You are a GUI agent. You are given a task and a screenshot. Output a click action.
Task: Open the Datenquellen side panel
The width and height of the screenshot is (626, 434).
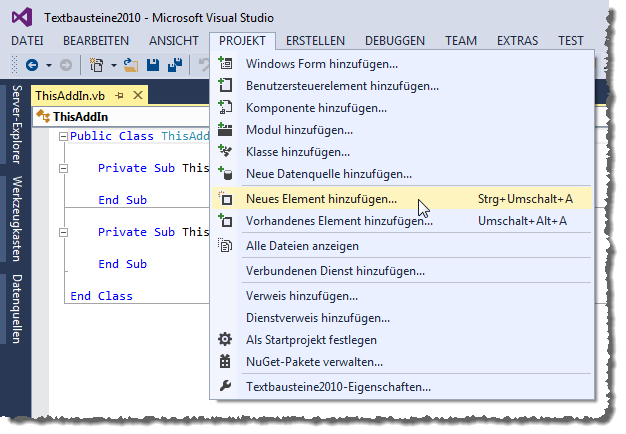pyautogui.click(x=16, y=309)
